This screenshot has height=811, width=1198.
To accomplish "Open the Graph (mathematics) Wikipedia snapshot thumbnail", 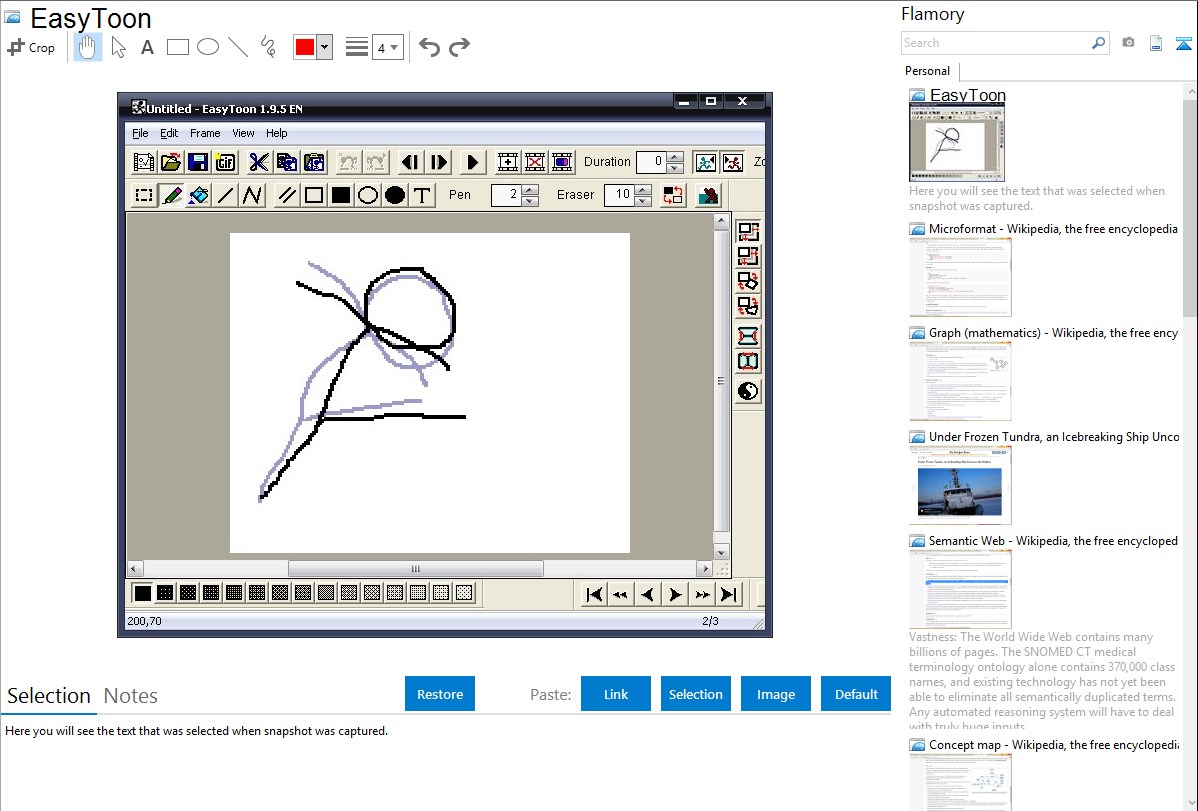I will (x=960, y=381).
